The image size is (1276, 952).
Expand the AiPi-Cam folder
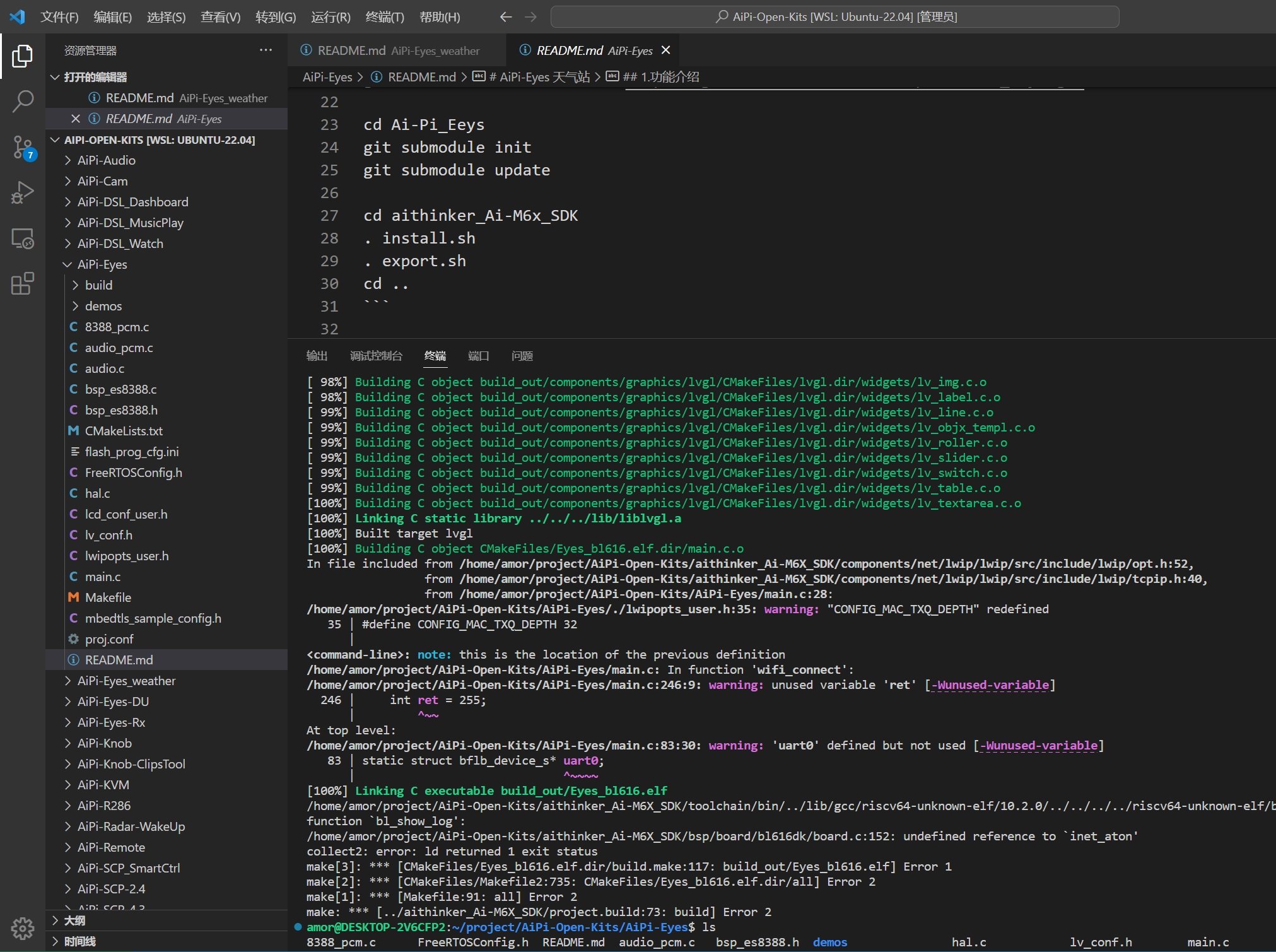[x=167, y=181]
